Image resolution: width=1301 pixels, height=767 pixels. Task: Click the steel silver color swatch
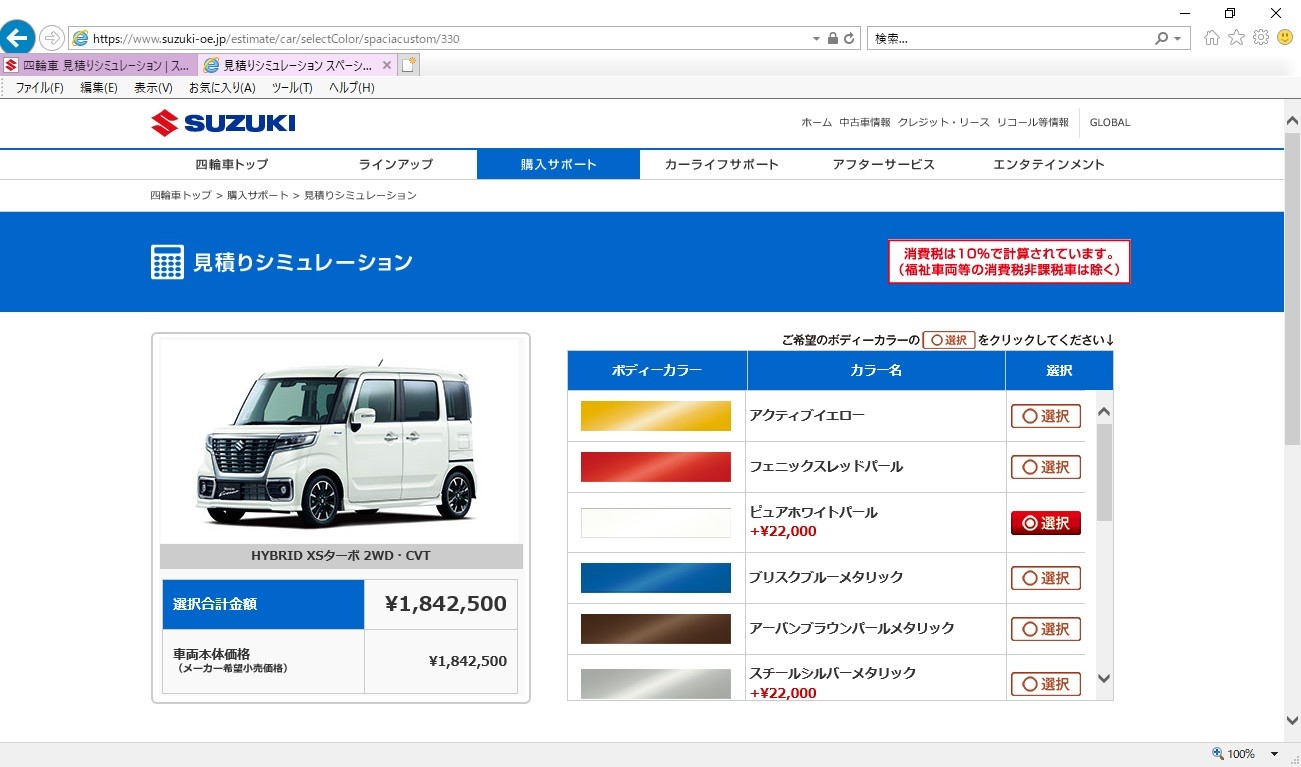[656, 684]
